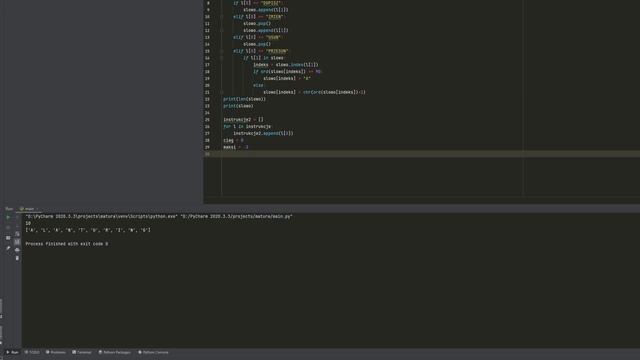Viewport: 640px width, 360px height.
Task: Click the 'ciag = 0' code line
Action: pos(233,140)
